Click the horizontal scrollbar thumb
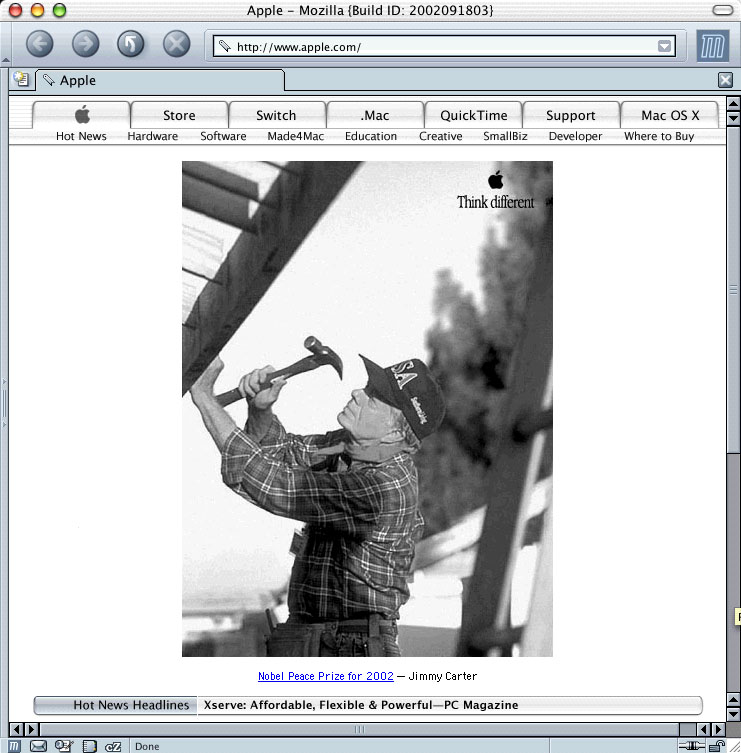The width and height of the screenshot is (741, 753). [360, 729]
